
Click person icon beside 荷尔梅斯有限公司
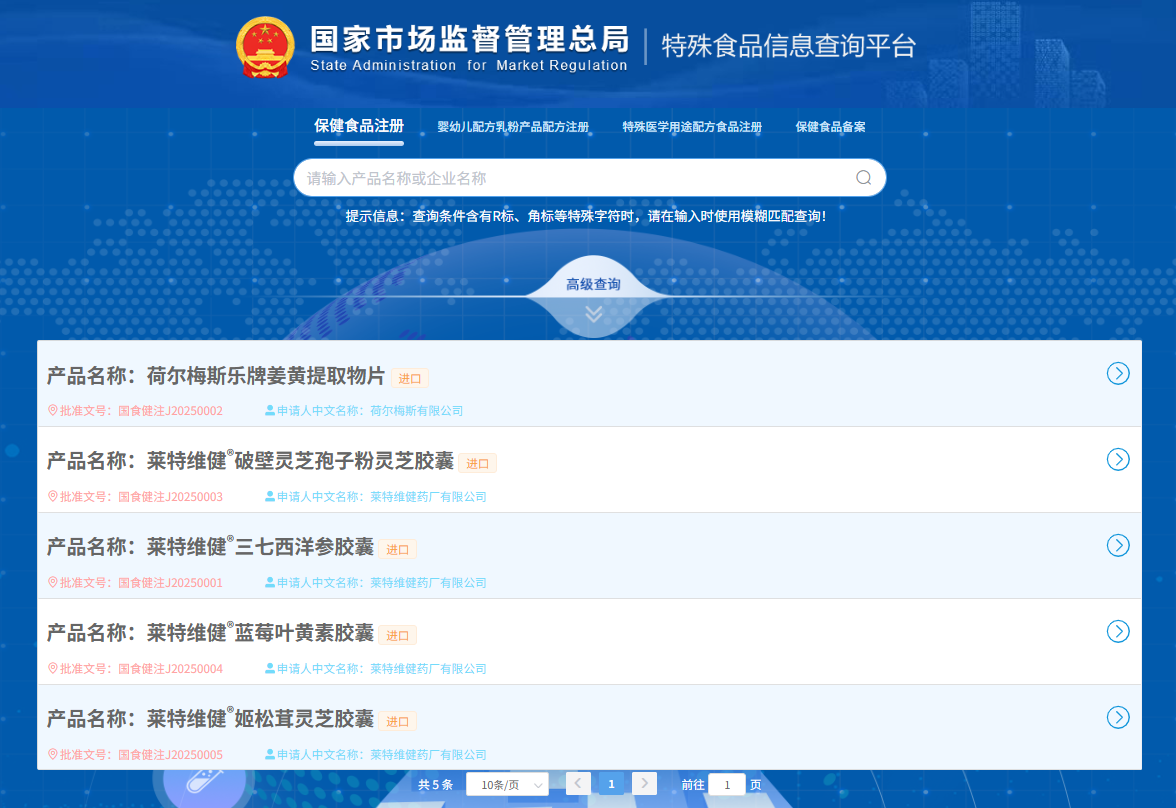pyautogui.click(x=269, y=410)
